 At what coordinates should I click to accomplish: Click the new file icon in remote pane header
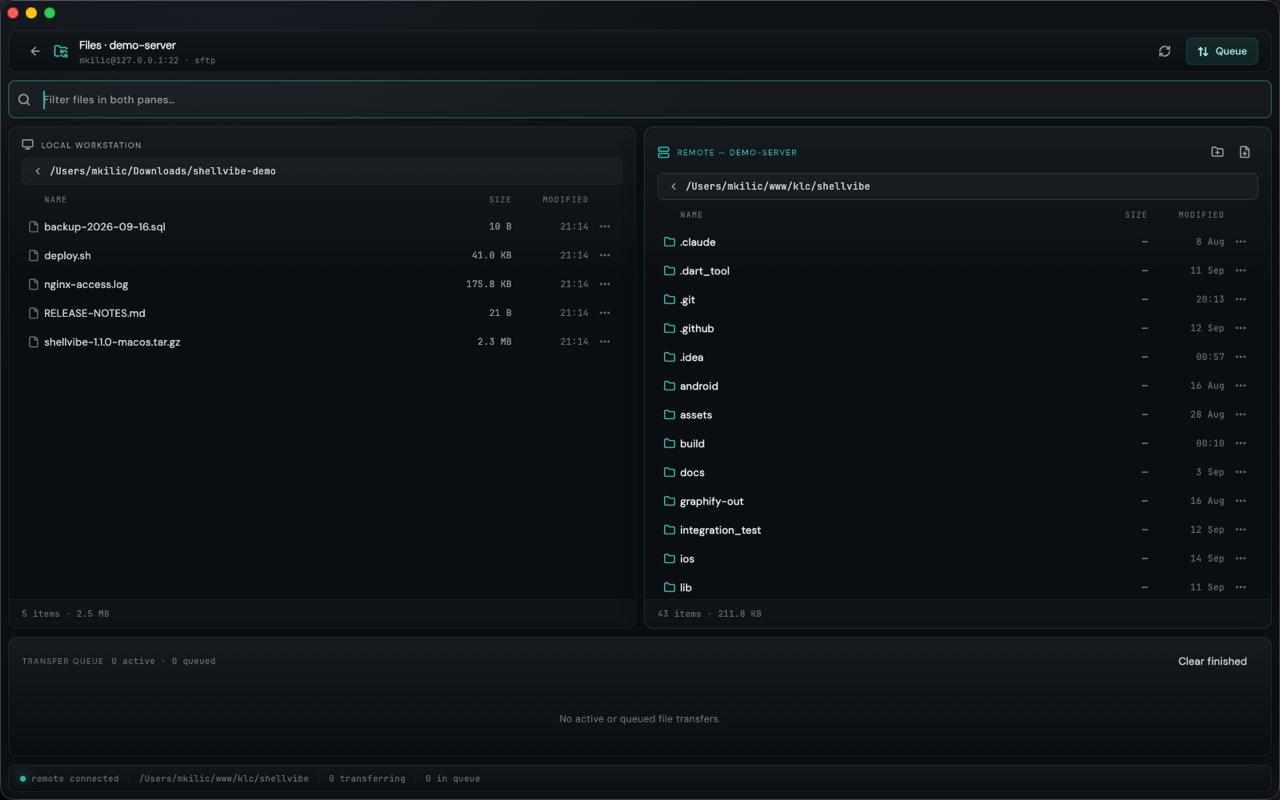[1245, 152]
